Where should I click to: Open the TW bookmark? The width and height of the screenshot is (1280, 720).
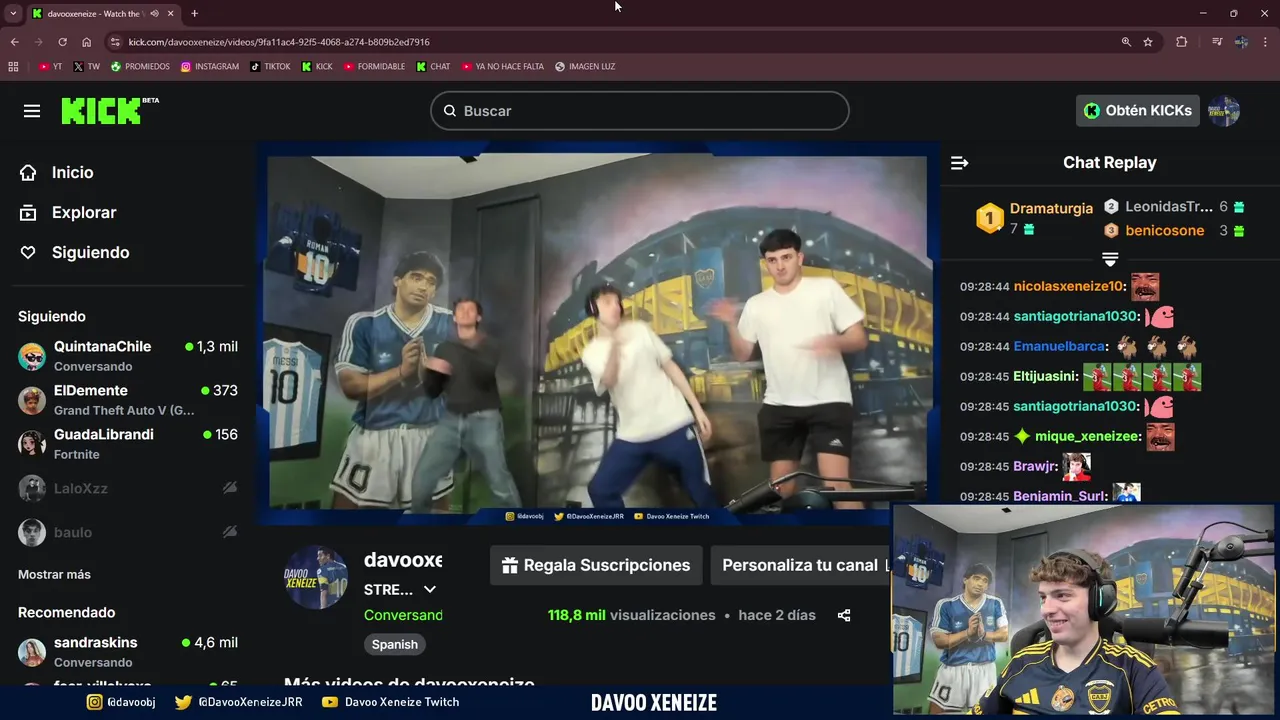click(x=87, y=67)
